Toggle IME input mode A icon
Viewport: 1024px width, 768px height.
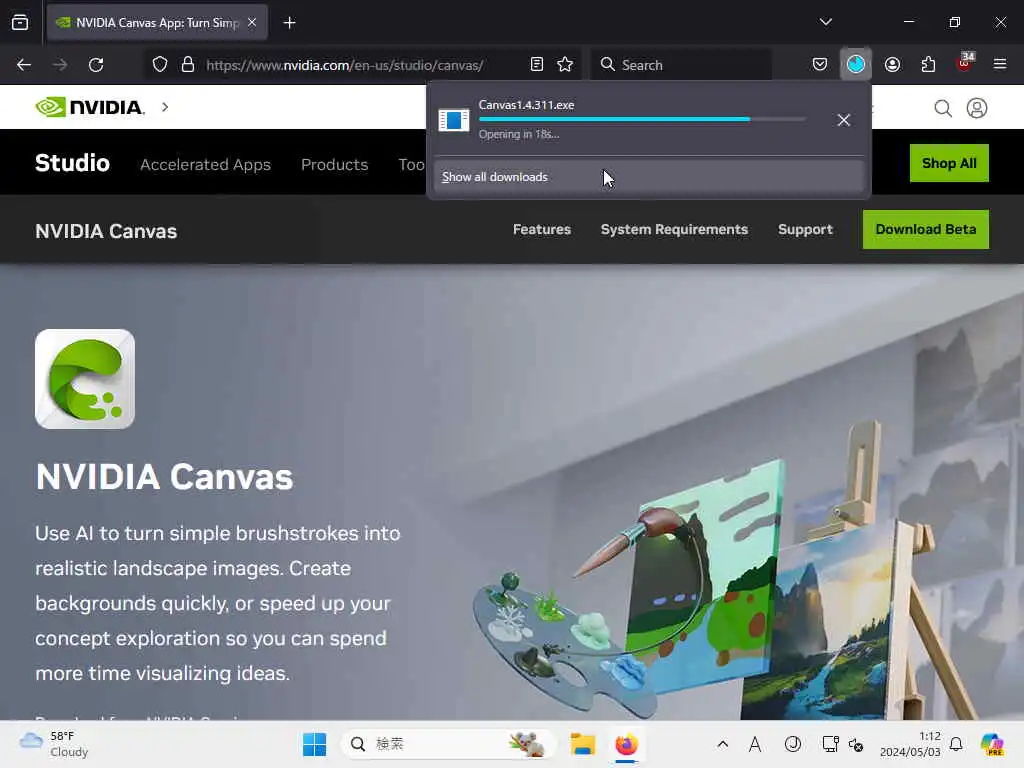click(755, 744)
